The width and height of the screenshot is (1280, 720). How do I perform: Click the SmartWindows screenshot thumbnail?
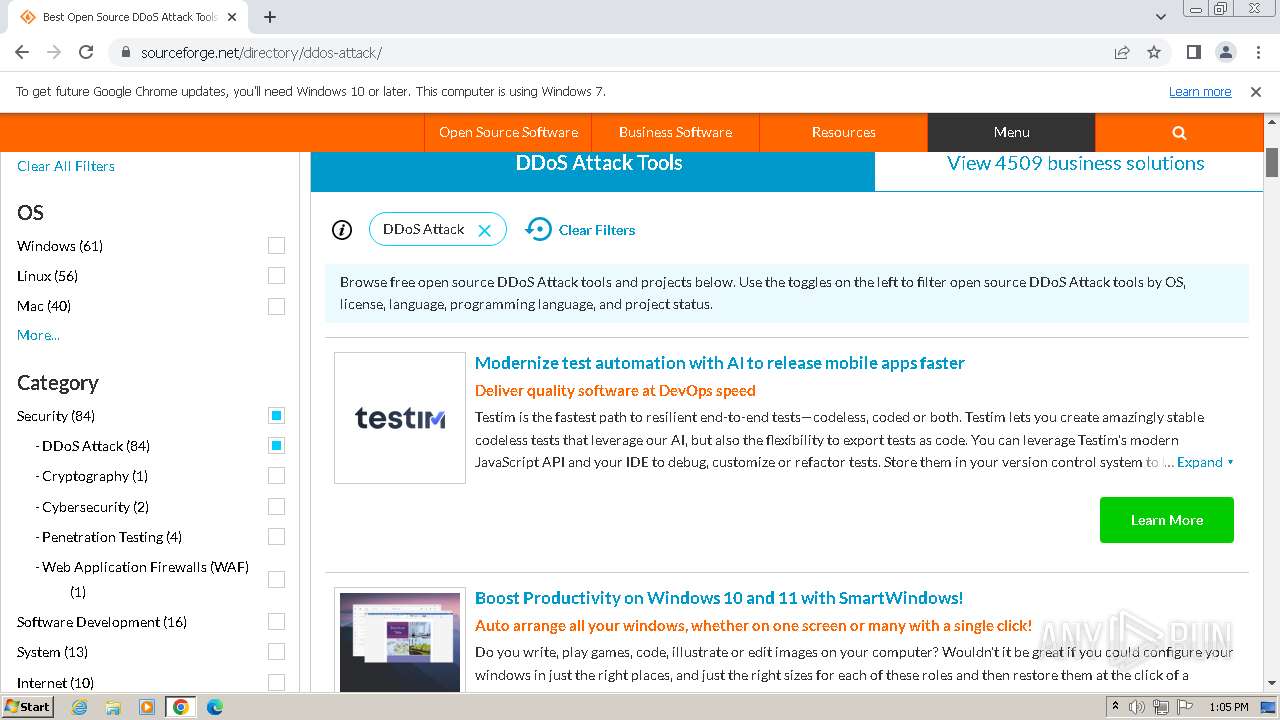coord(400,640)
